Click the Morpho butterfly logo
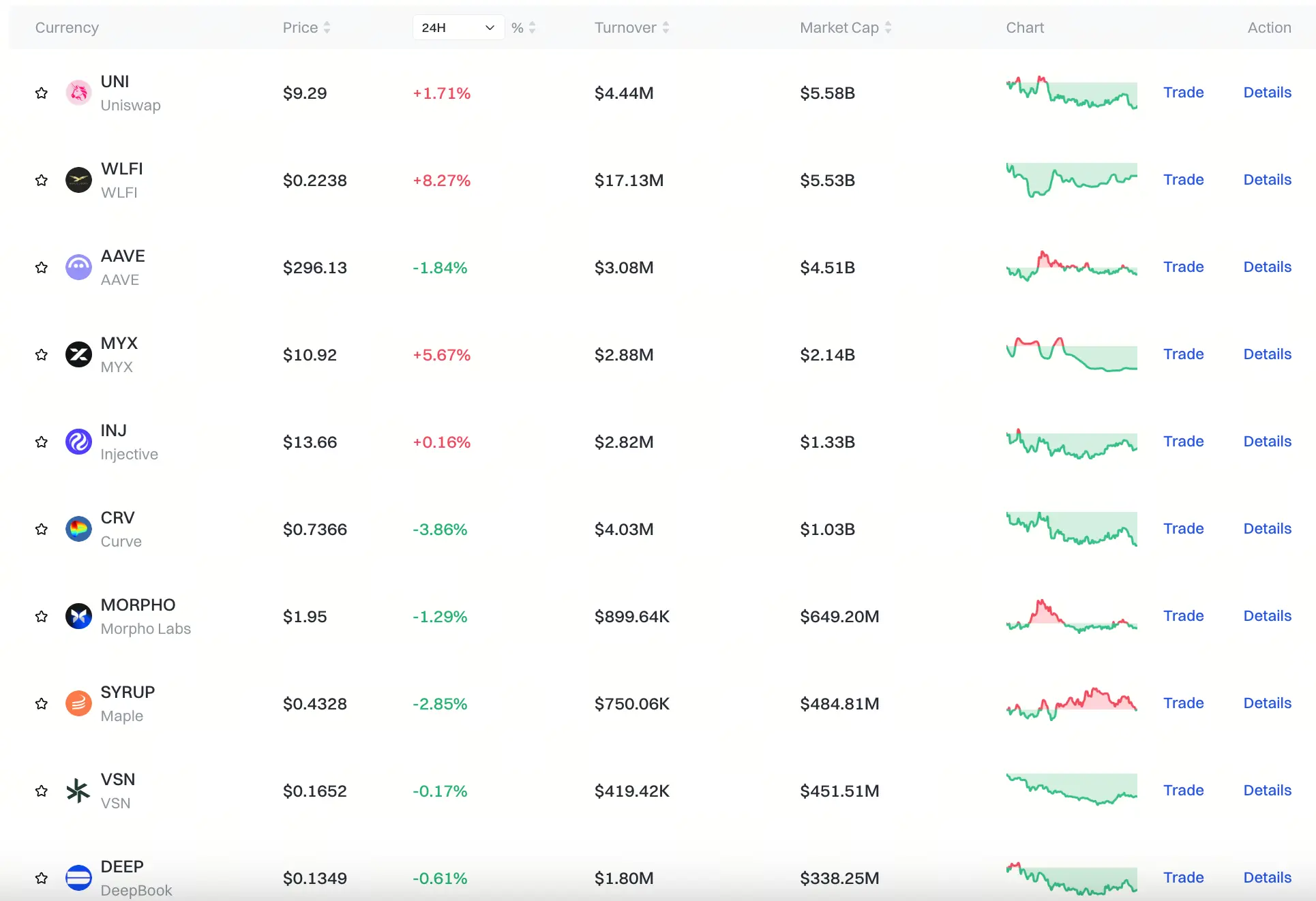1316x901 pixels. pyautogui.click(x=78, y=616)
